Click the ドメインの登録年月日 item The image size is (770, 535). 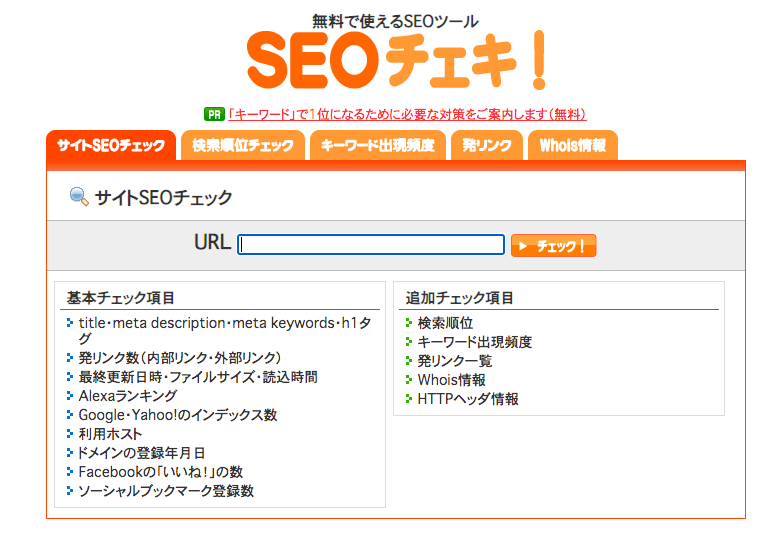click(x=141, y=452)
